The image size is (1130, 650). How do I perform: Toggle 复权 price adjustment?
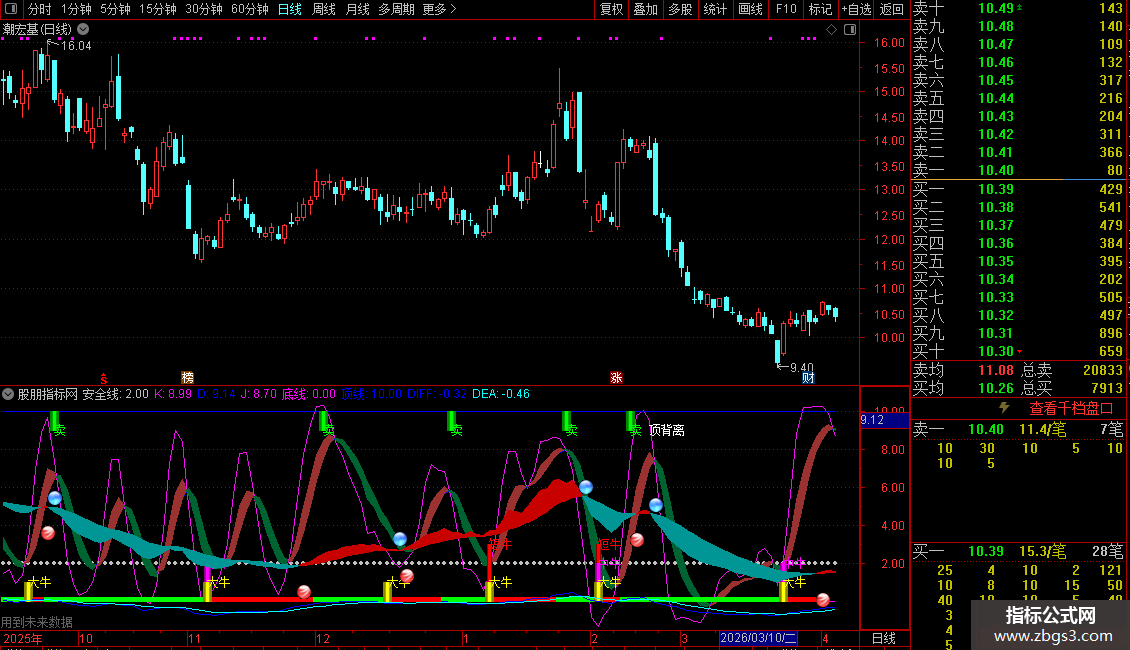(611, 10)
